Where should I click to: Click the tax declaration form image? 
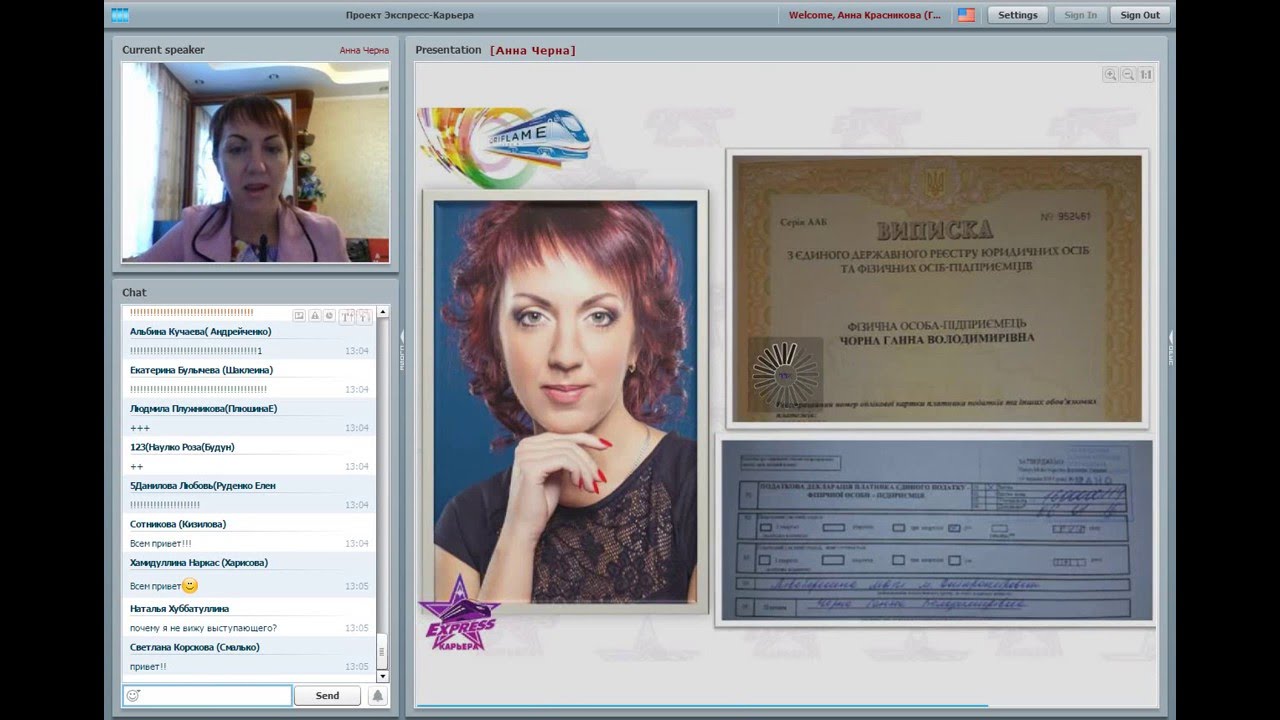click(x=936, y=531)
